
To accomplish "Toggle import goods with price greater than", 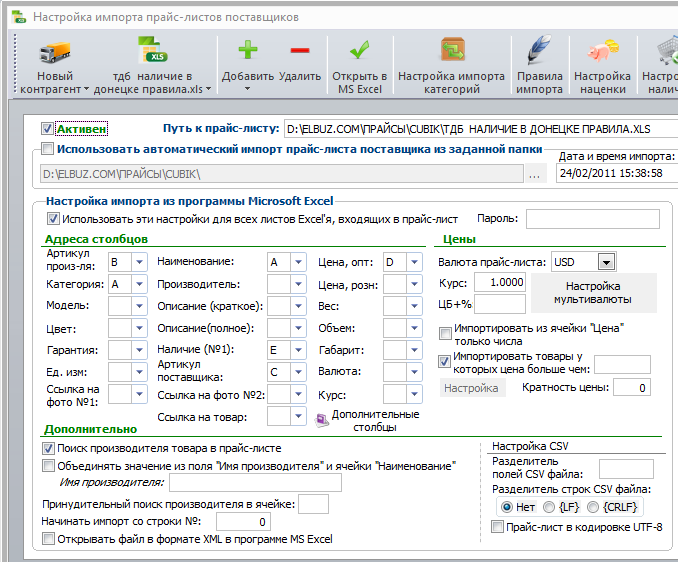I will pos(444,361).
